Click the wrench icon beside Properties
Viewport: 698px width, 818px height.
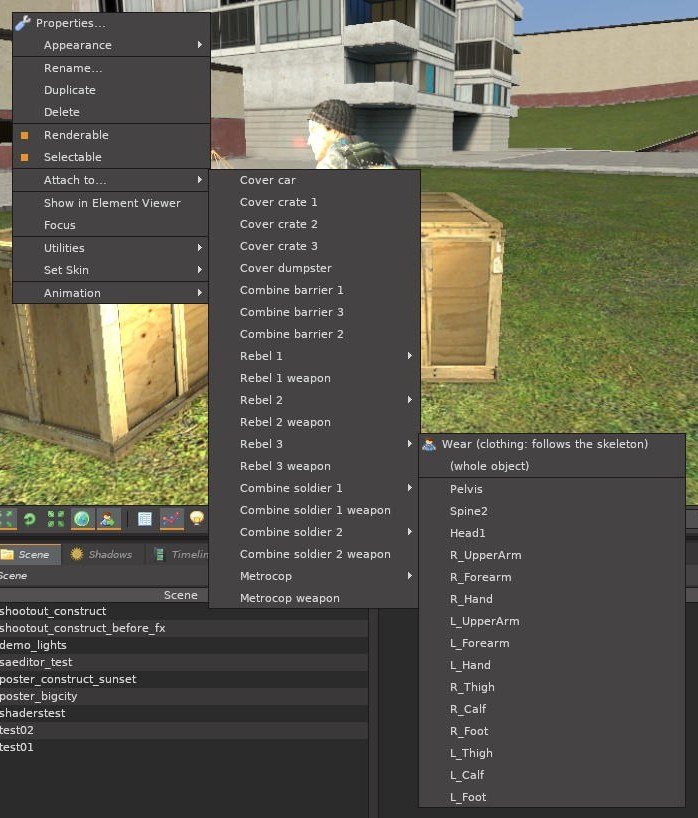point(23,23)
